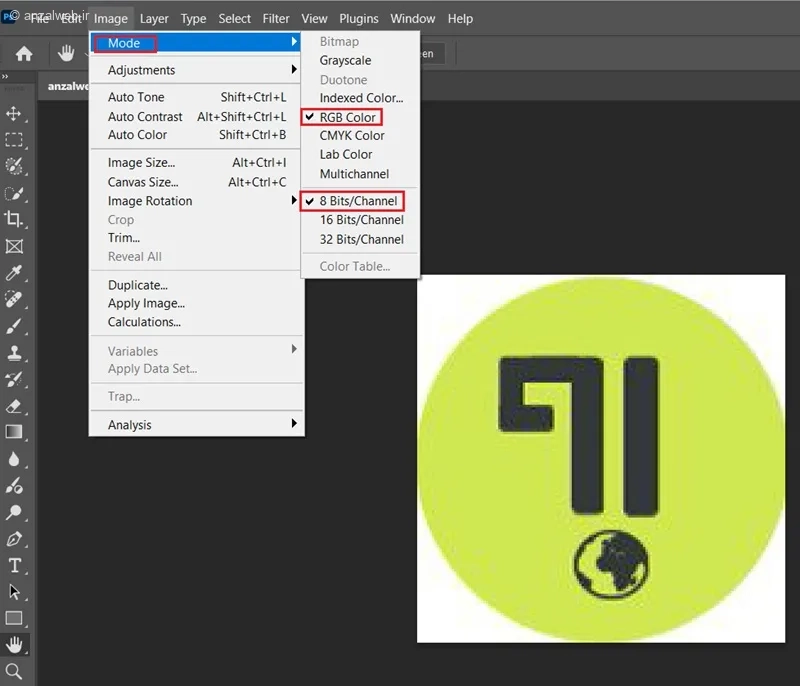Open the Type menu
Viewport: 800px width, 686px height.
[193, 19]
